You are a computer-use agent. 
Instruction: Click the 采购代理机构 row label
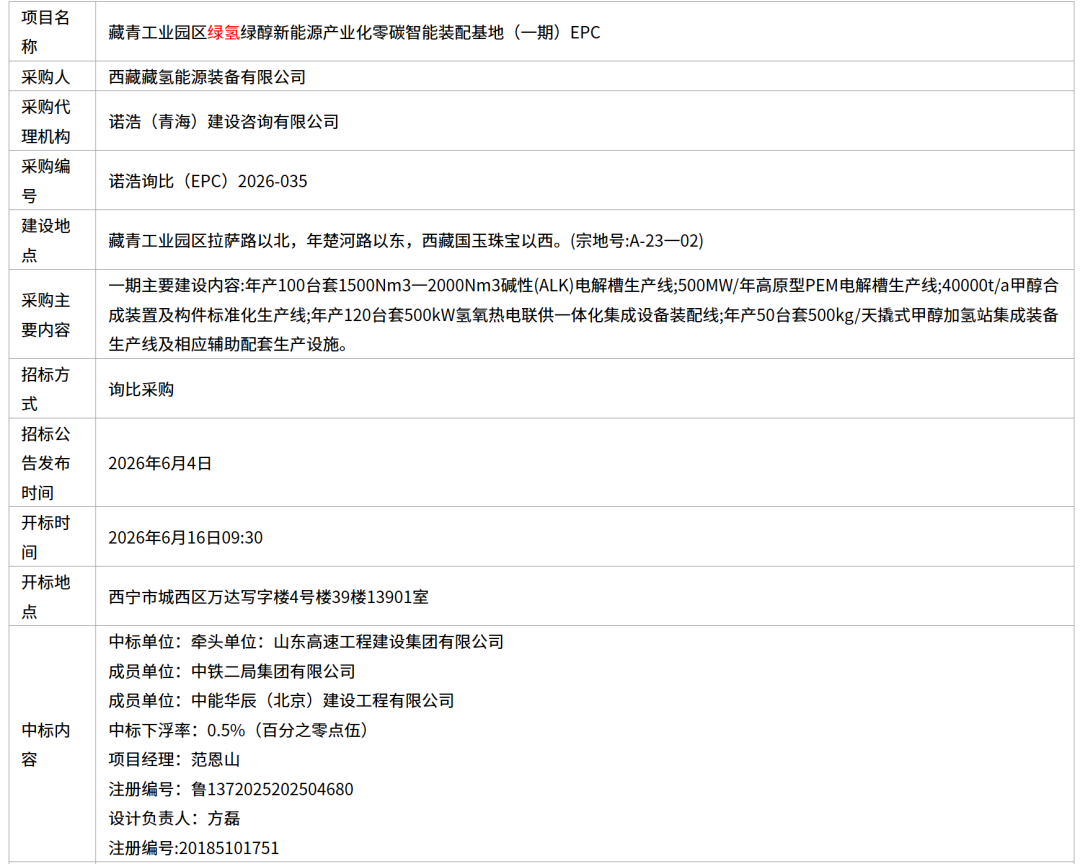point(45,121)
